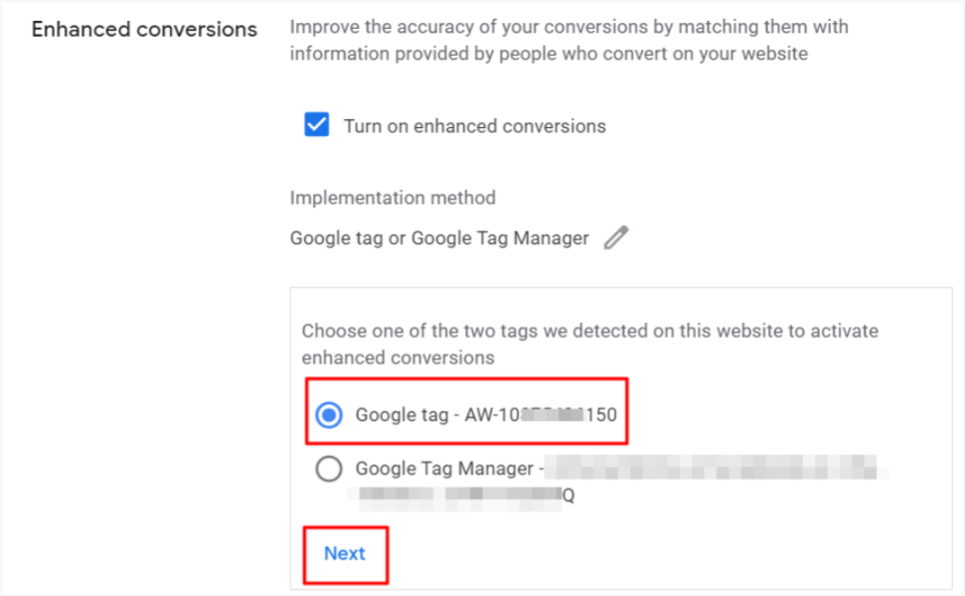Click the 'information provided by people who convert' line
Screen dimensions: 965x596
click(x=549, y=54)
